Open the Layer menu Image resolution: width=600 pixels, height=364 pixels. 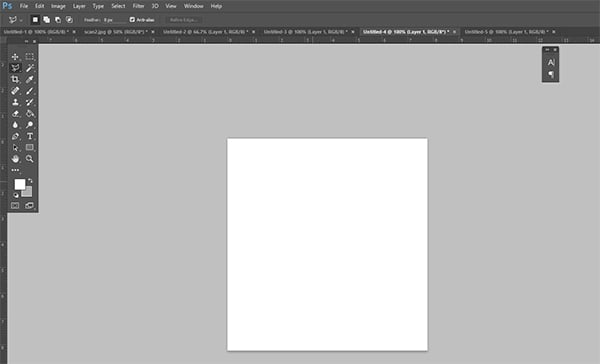pos(79,6)
